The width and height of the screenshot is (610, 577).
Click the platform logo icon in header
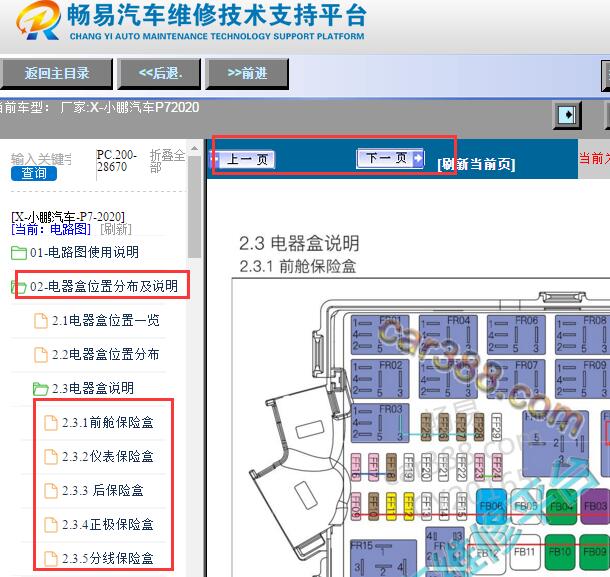[x=38, y=20]
